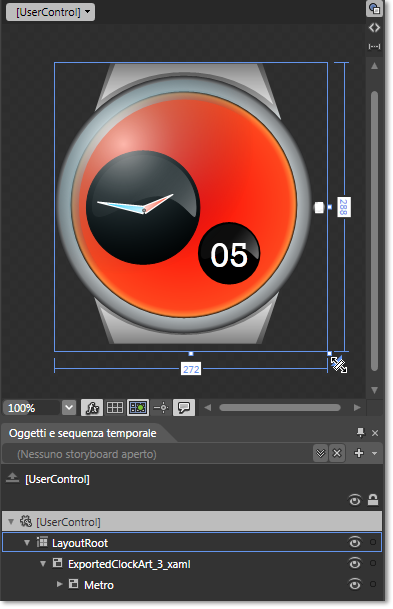Open the storyboard picker chevron button
Viewport: 393px width, 609px height.
click(x=320, y=454)
